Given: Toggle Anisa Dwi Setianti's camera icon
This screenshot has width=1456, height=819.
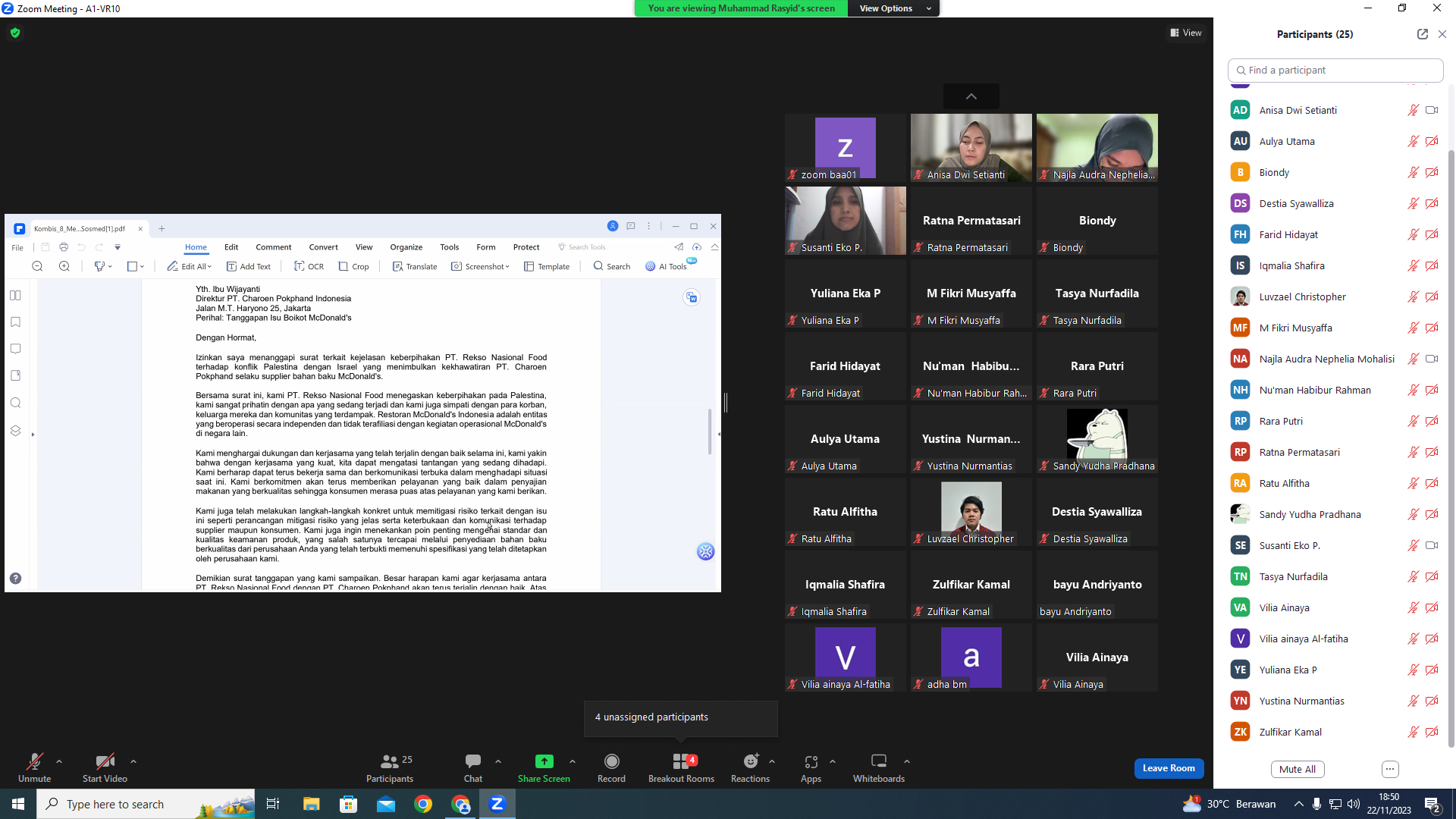Looking at the screenshot, I should click(1432, 110).
